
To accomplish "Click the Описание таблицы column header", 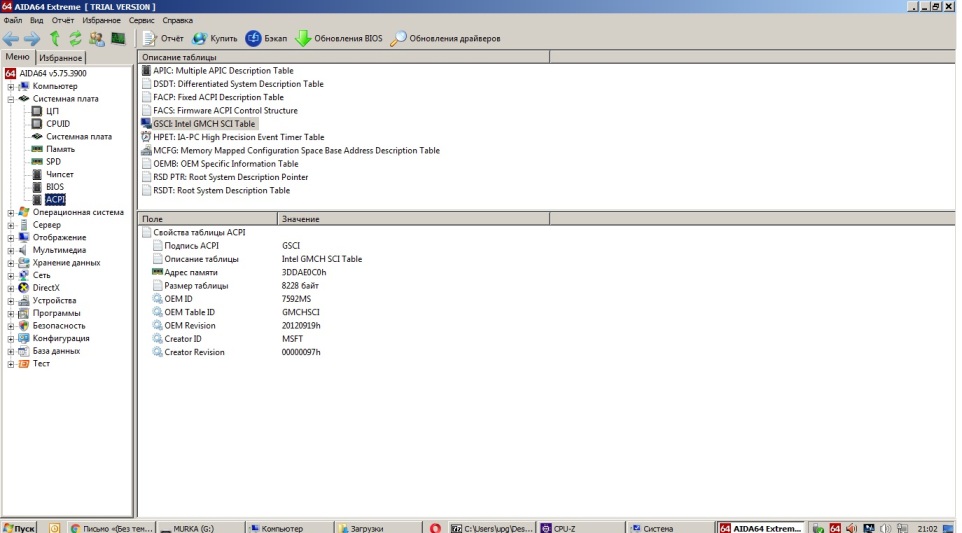I will pyautogui.click(x=344, y=57).
